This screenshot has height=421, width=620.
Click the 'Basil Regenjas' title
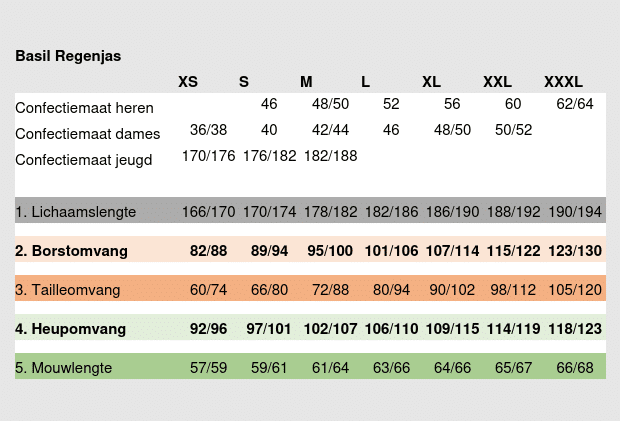click(68, 56)
